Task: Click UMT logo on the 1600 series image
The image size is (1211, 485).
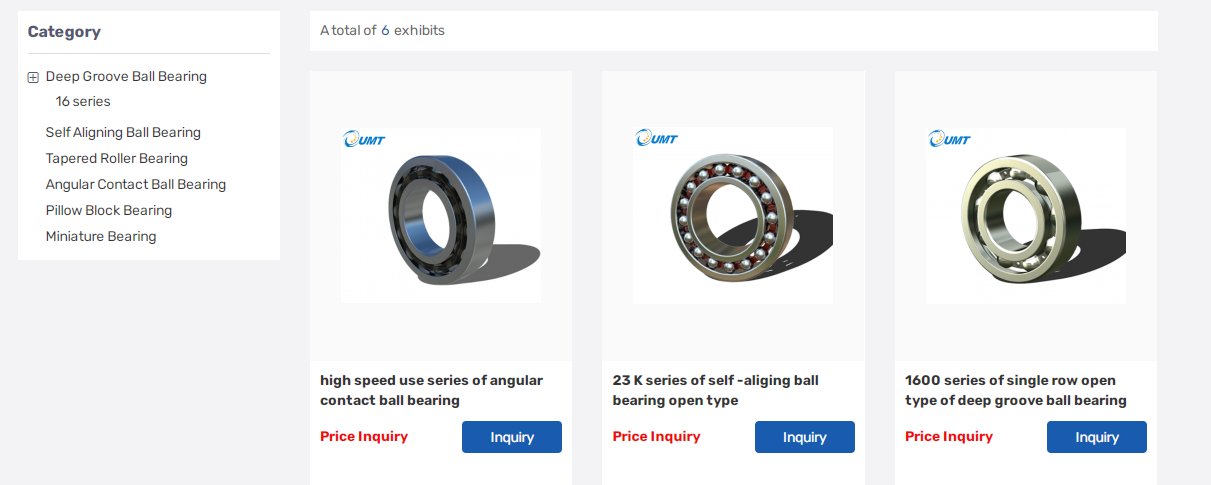Action: coord(949,139)
